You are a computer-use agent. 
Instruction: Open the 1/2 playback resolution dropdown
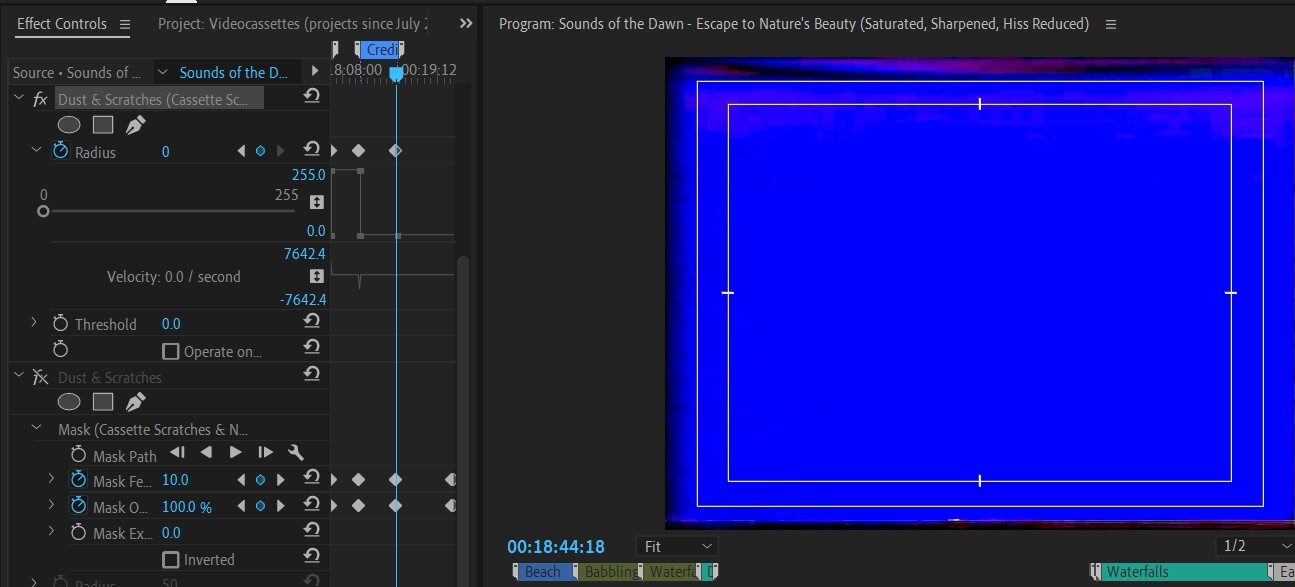(x=1255, y=546)
